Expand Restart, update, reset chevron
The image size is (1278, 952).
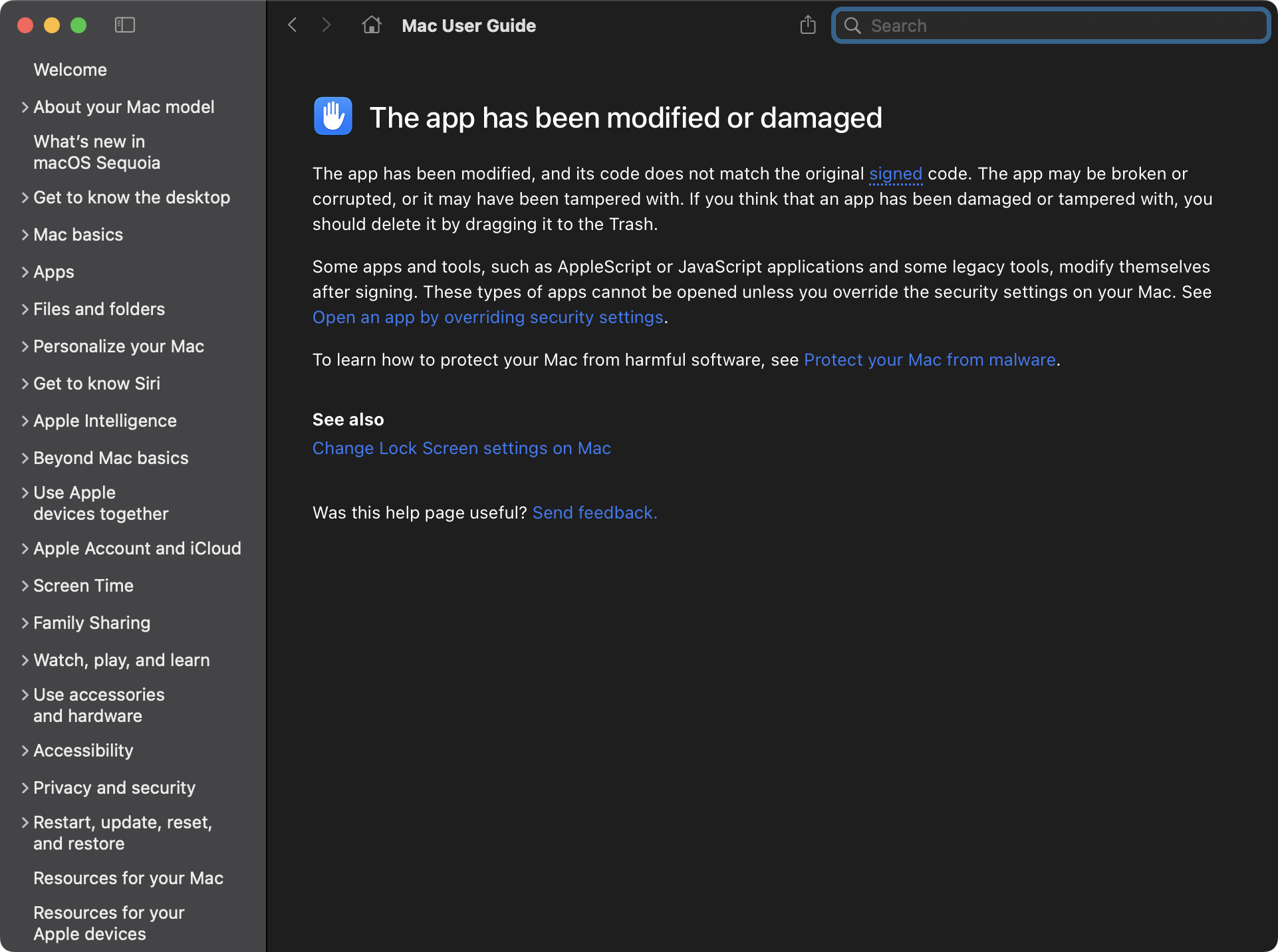coord(25,822)
